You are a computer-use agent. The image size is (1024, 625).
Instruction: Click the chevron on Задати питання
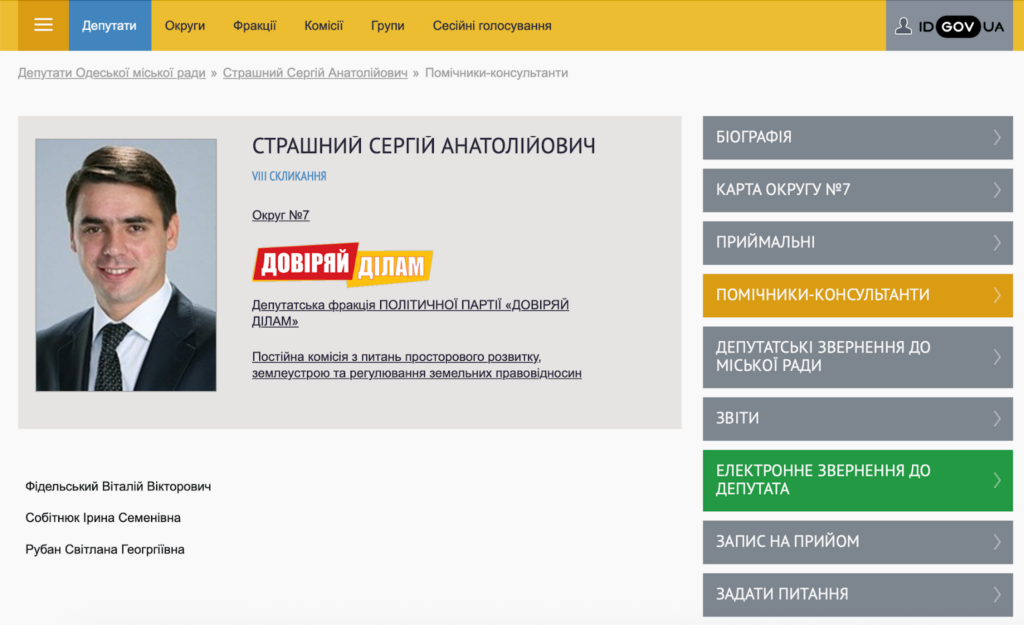pyautogui.click(x=996, y=594)
